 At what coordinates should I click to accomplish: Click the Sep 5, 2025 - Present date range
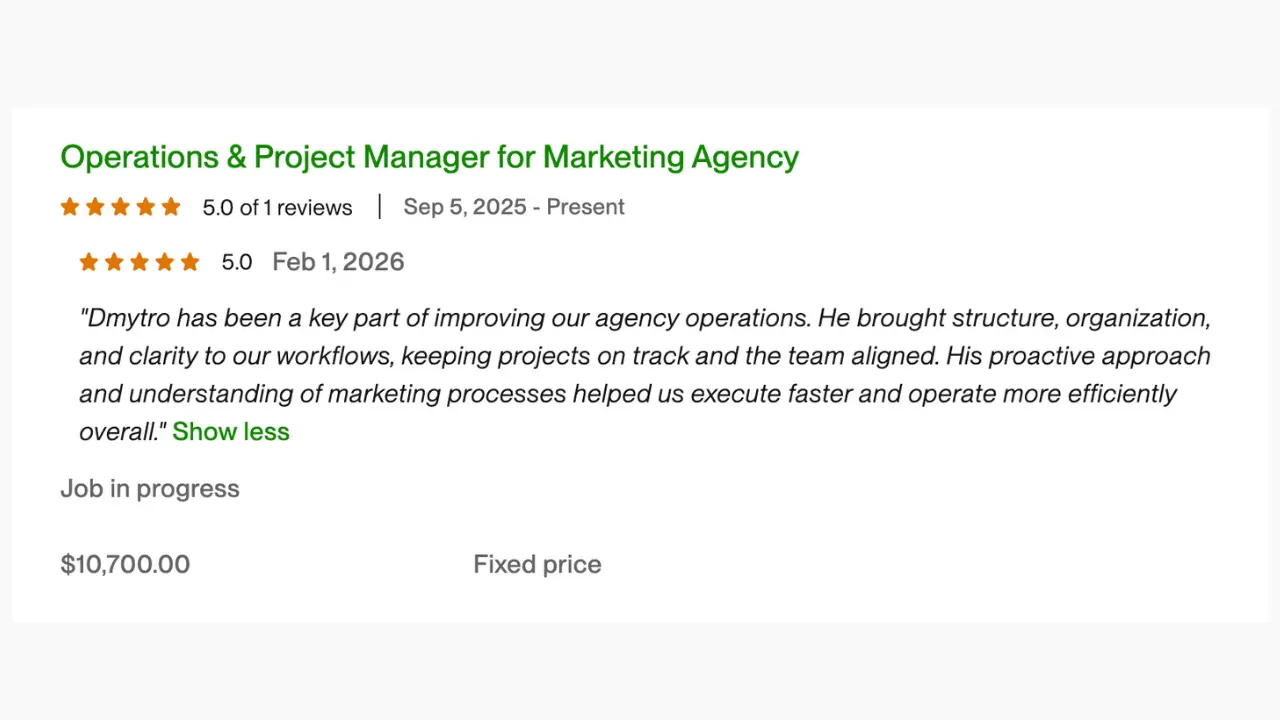pos(514,207)
